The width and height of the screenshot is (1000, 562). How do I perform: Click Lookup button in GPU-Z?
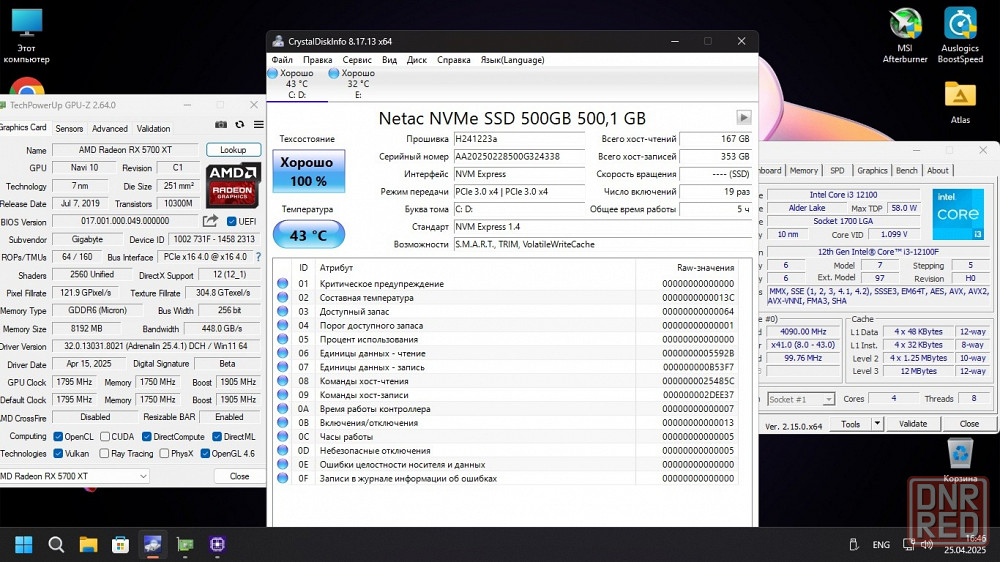(233, 150)
